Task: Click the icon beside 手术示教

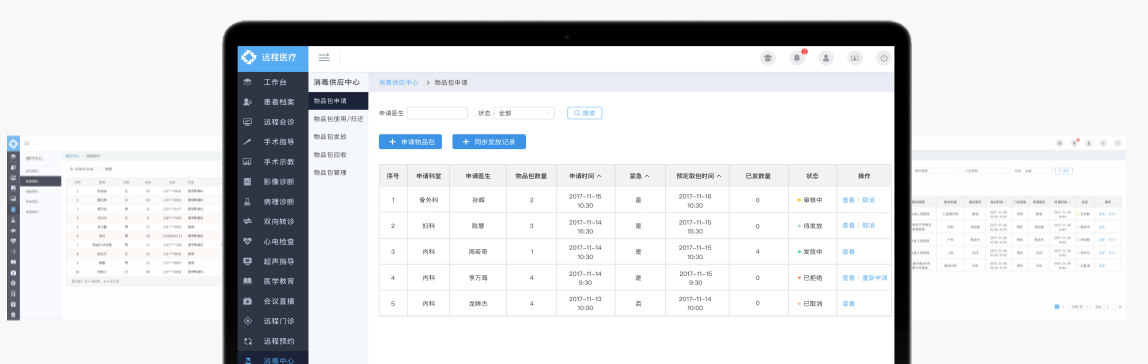Action: pyautogui.click(x=247, y=162)
